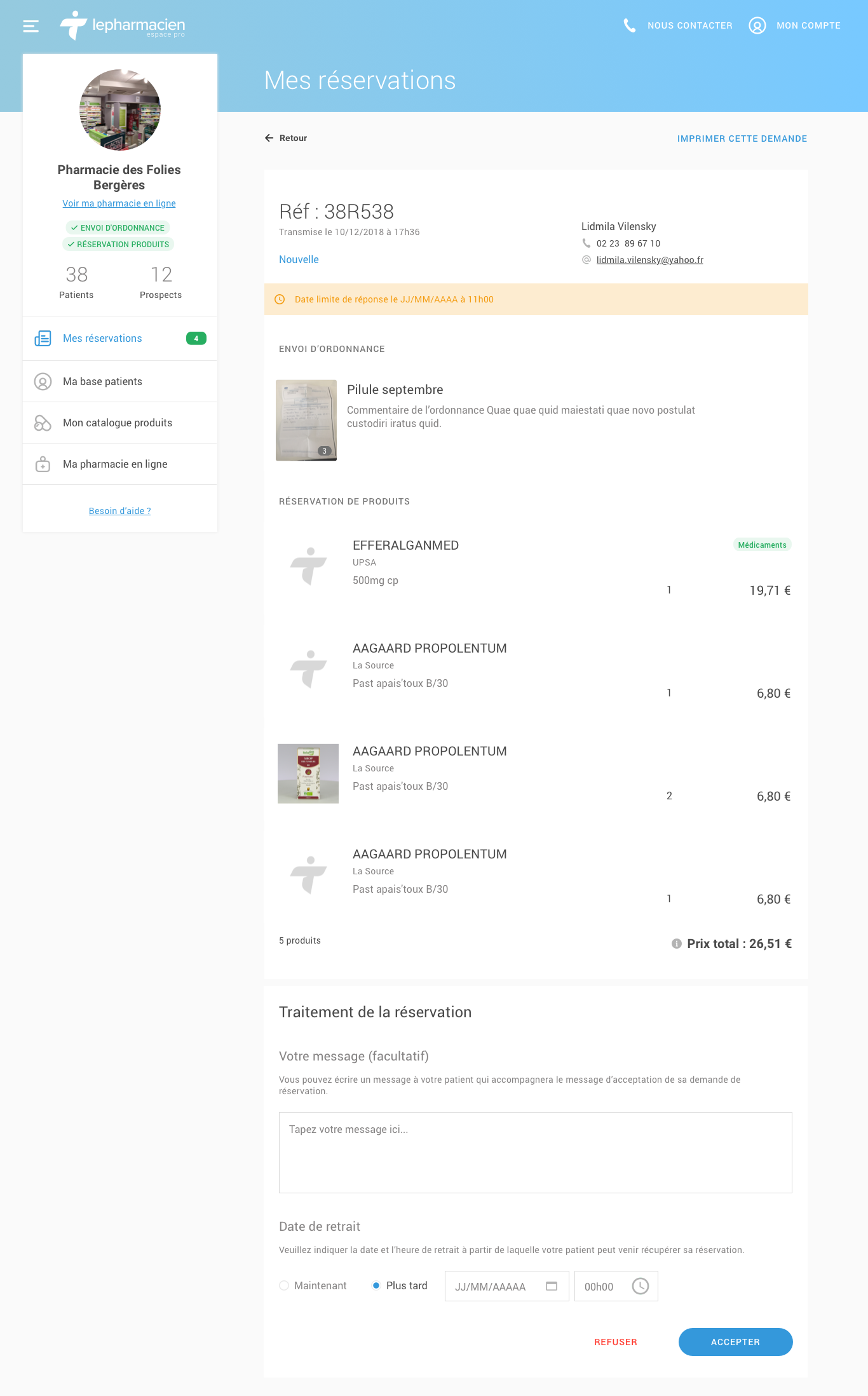The height and width of the screenshot is (1396, 868).
Task: Click the Mes réservations sidebar icon
Action: click(43, 338)
